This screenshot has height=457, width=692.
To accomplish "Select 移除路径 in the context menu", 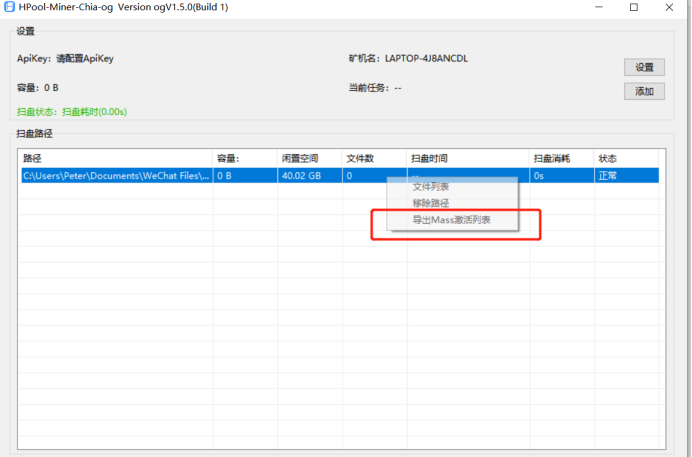I will (431, 203).
